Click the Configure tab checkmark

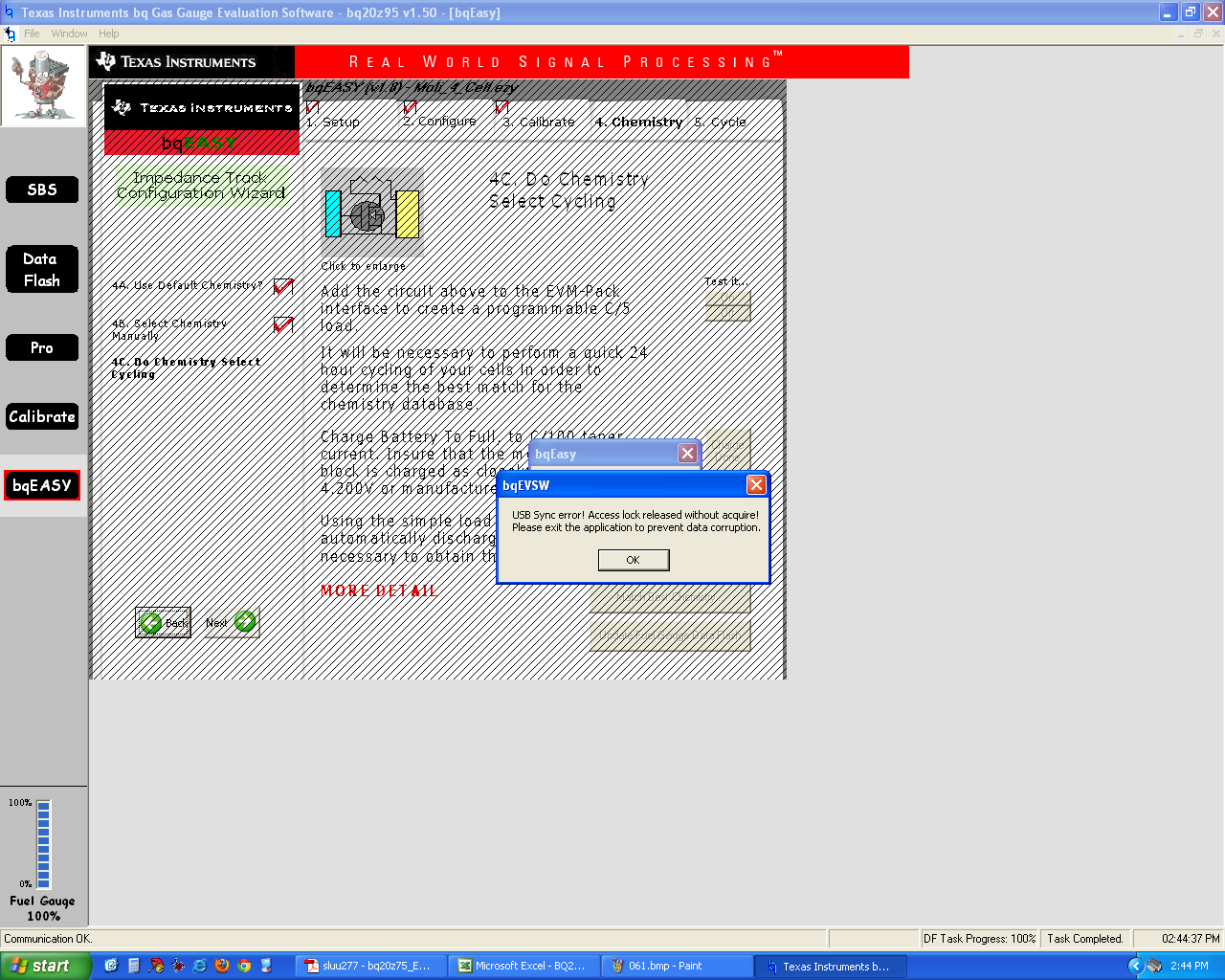coord(410,106)
